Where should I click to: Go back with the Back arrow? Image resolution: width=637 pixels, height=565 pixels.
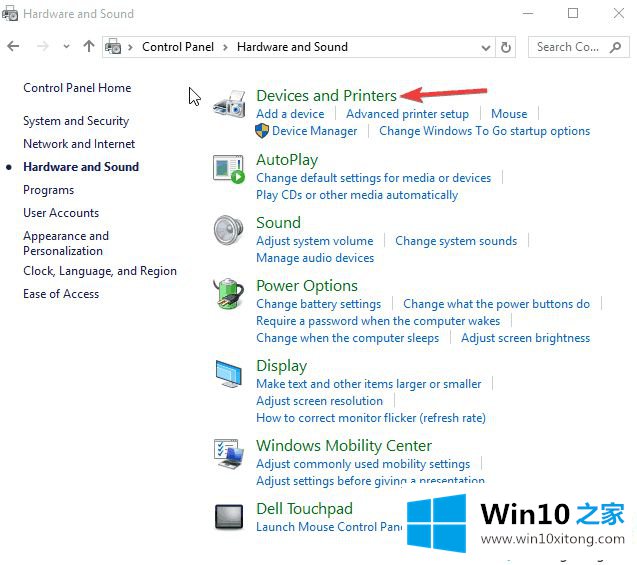(x=13, y=46)
